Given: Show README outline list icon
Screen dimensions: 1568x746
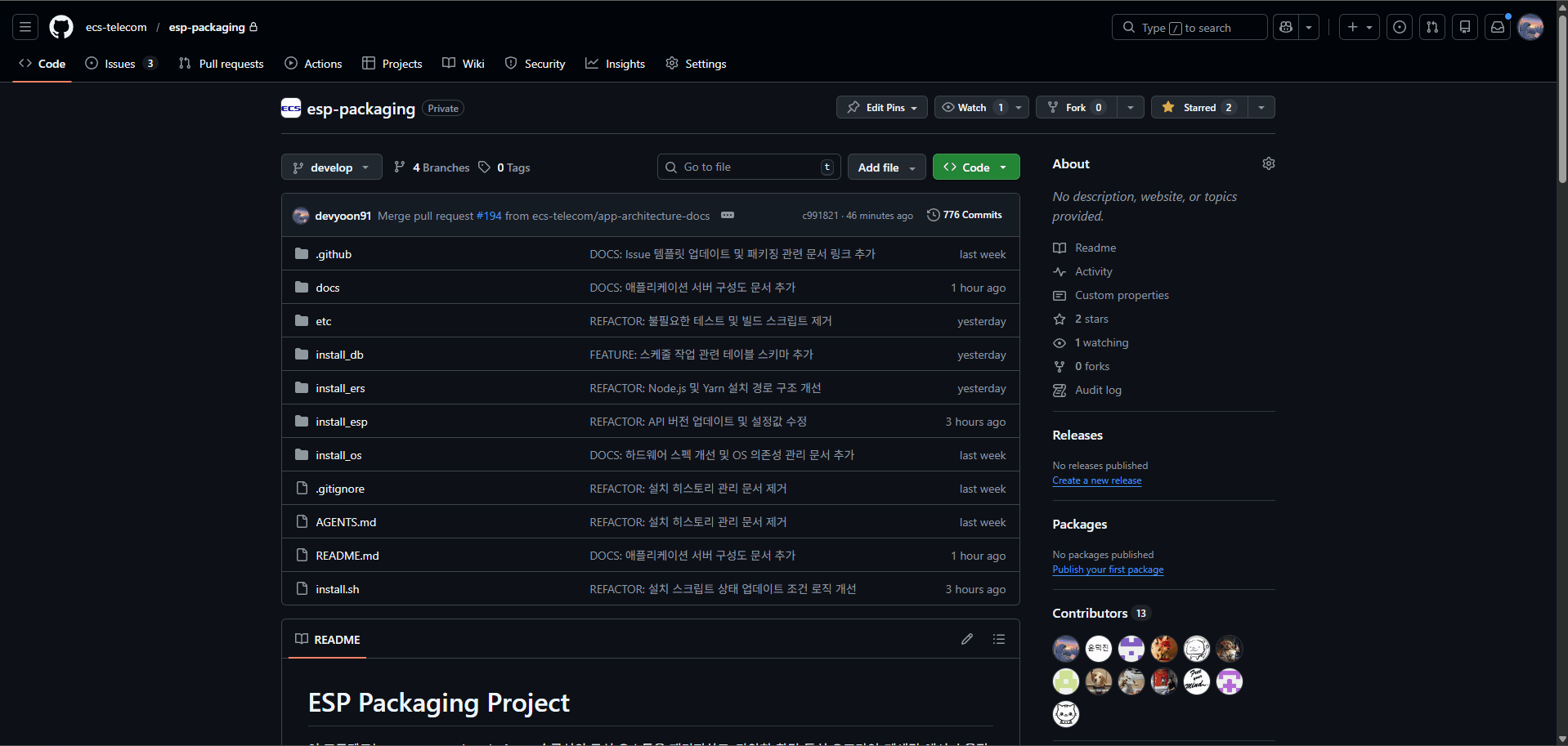Looking at the screenshot, I should click(x=999, y=639).
